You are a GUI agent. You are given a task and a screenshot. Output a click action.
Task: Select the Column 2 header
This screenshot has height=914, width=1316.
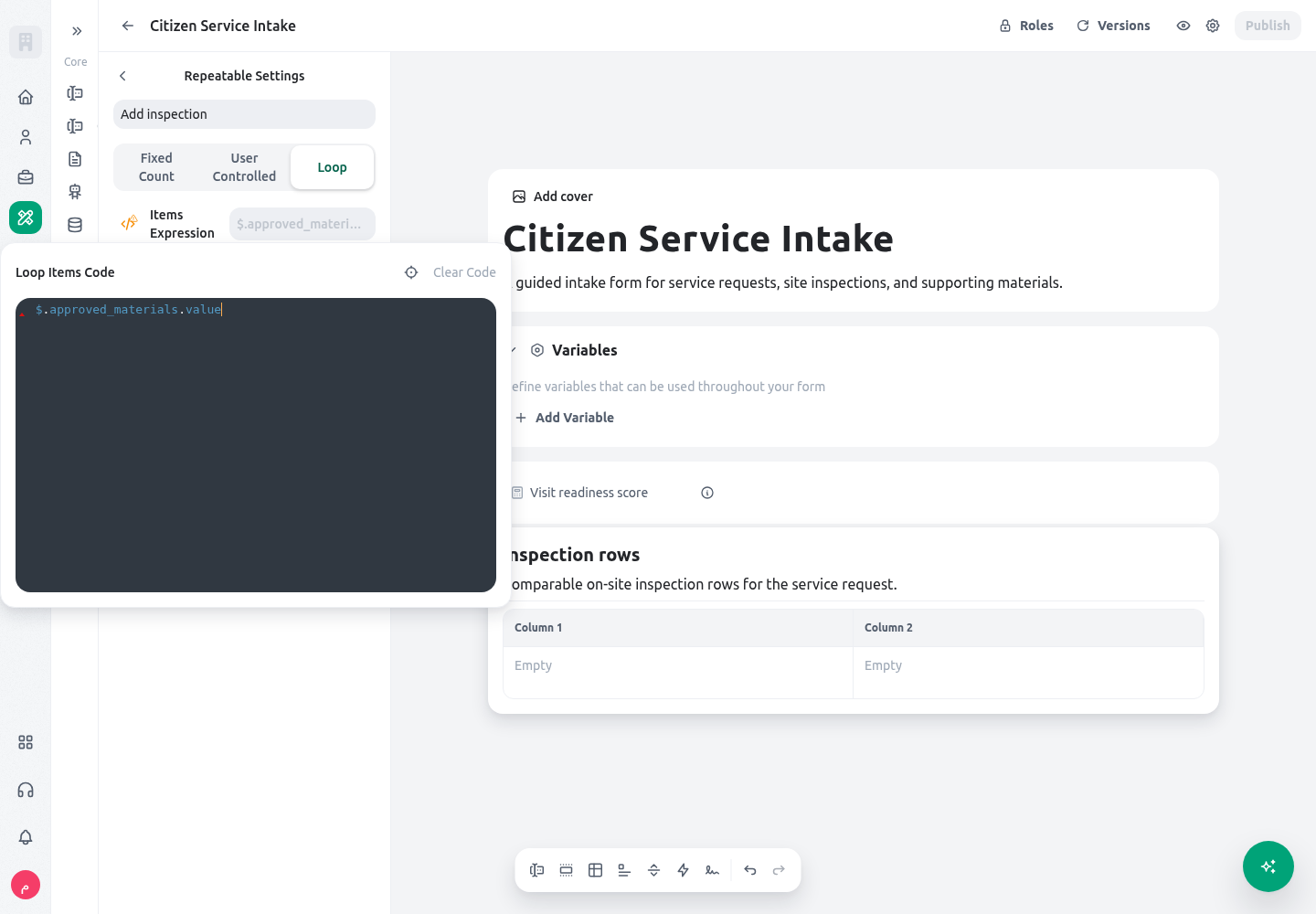click(1028, 628)
